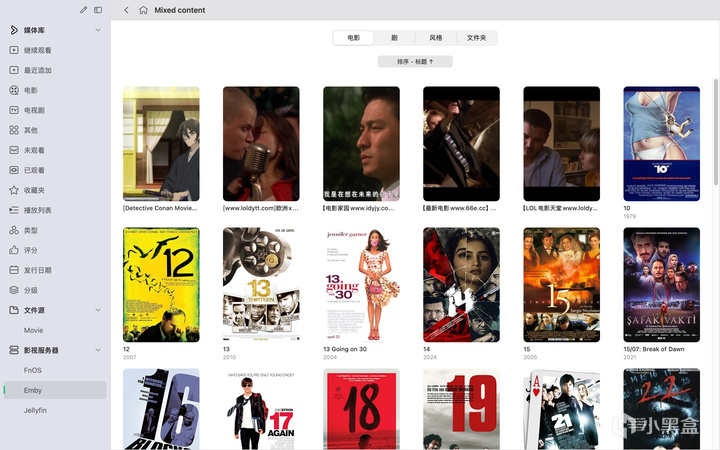Select the Jellyfin server
Image resolution: width=720 pixels, height=450 pixels.
coord(35,410)
